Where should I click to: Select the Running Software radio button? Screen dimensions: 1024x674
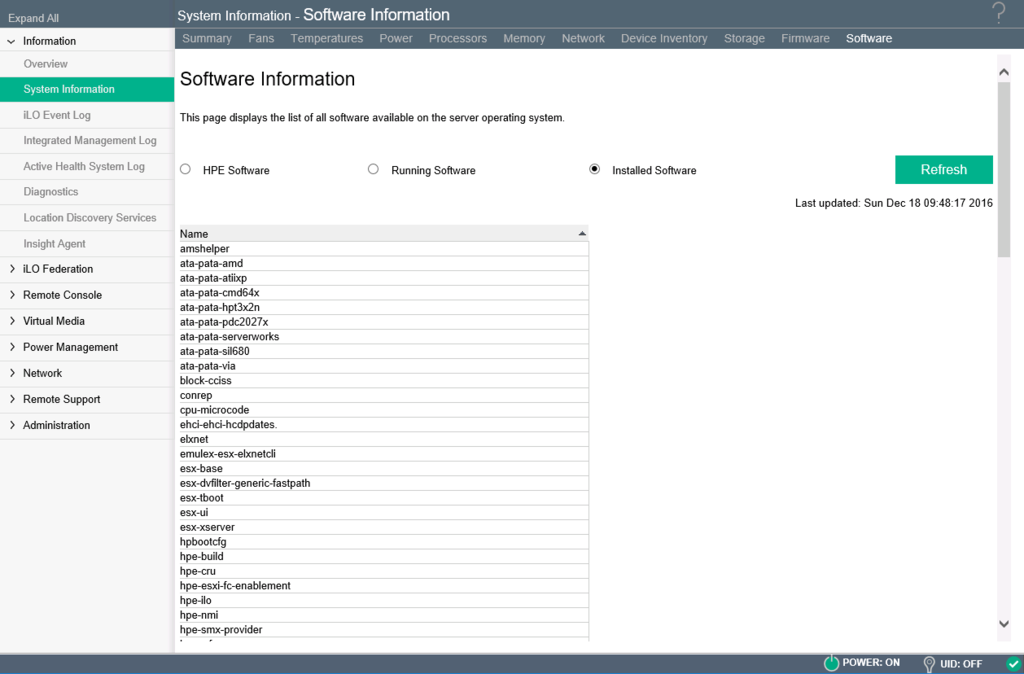tap(373, 169)
